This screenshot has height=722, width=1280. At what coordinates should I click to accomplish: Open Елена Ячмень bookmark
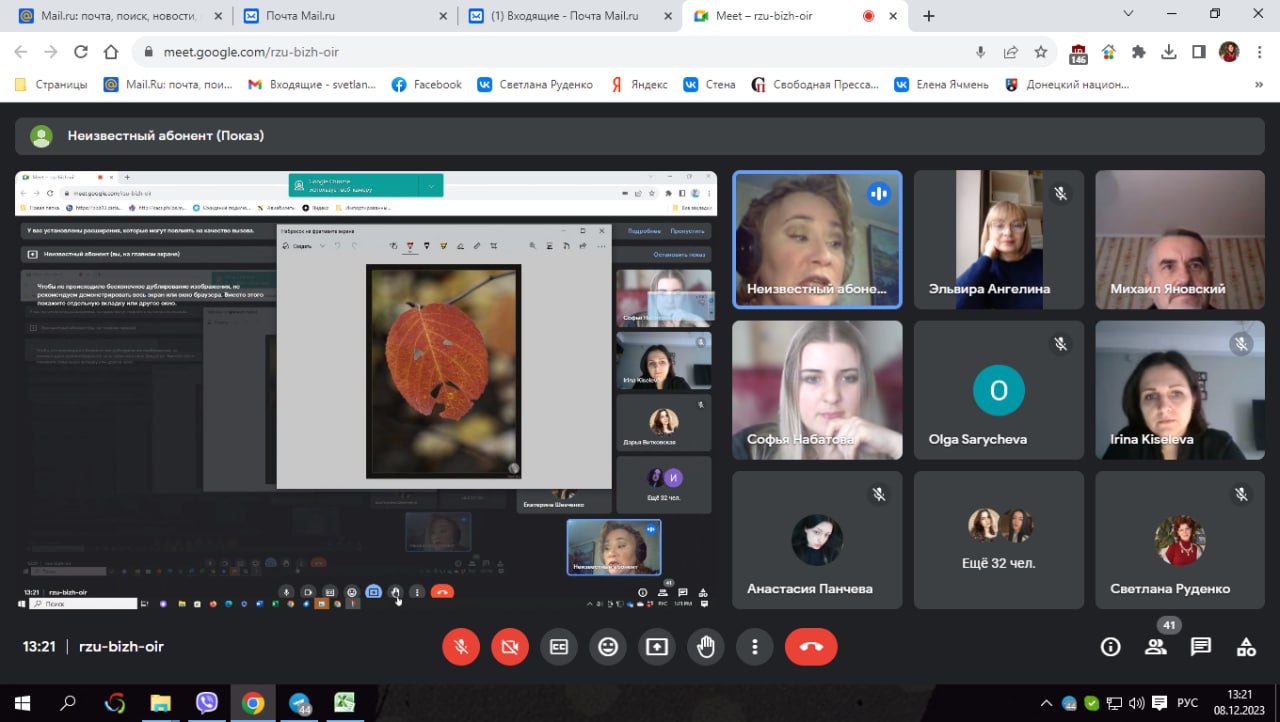941,85
